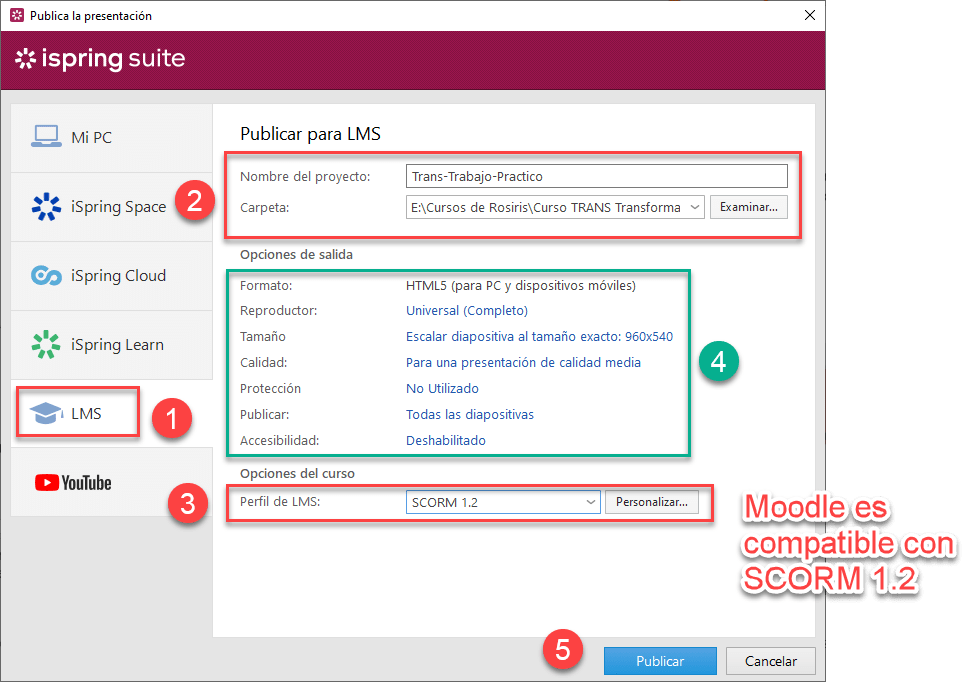The height and width of the screenshot is (682, 972).
Task: Click the blue iSpring Space star icon
Action: 46,207
